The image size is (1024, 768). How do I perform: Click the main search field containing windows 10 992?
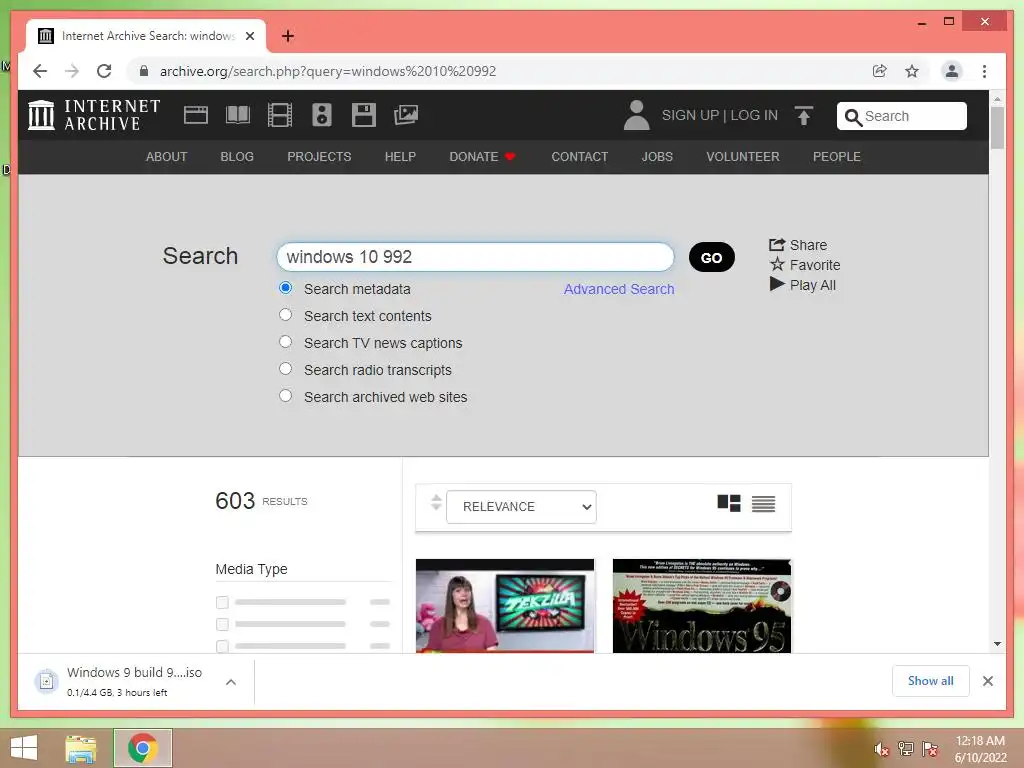pyautogui.click(x=475, y=257)
